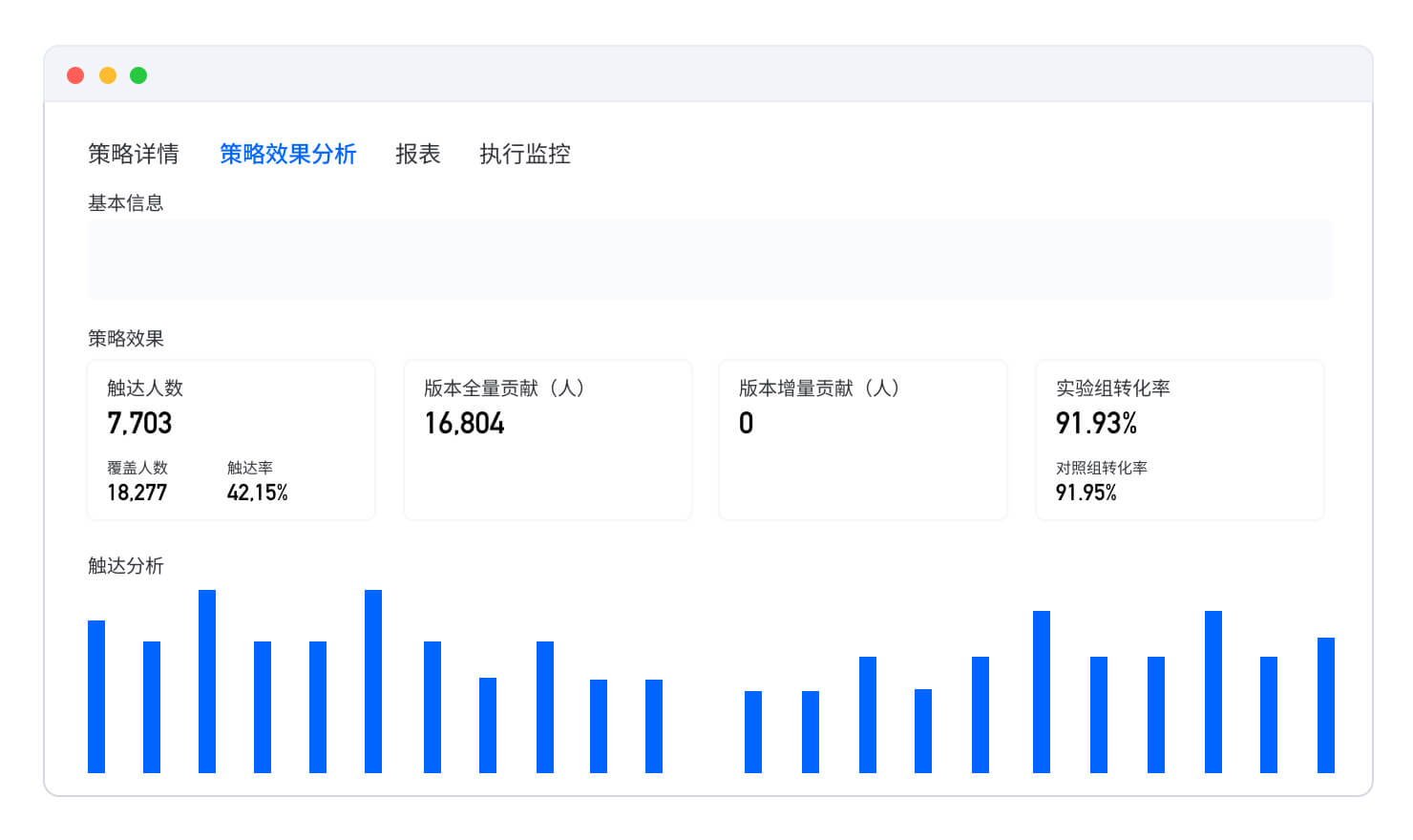Viewport: 1413px width, 840px height.
Task: Click the 对照组转化率 value 91.95%
Action: pyautogui.click(x=1086, y=493)
